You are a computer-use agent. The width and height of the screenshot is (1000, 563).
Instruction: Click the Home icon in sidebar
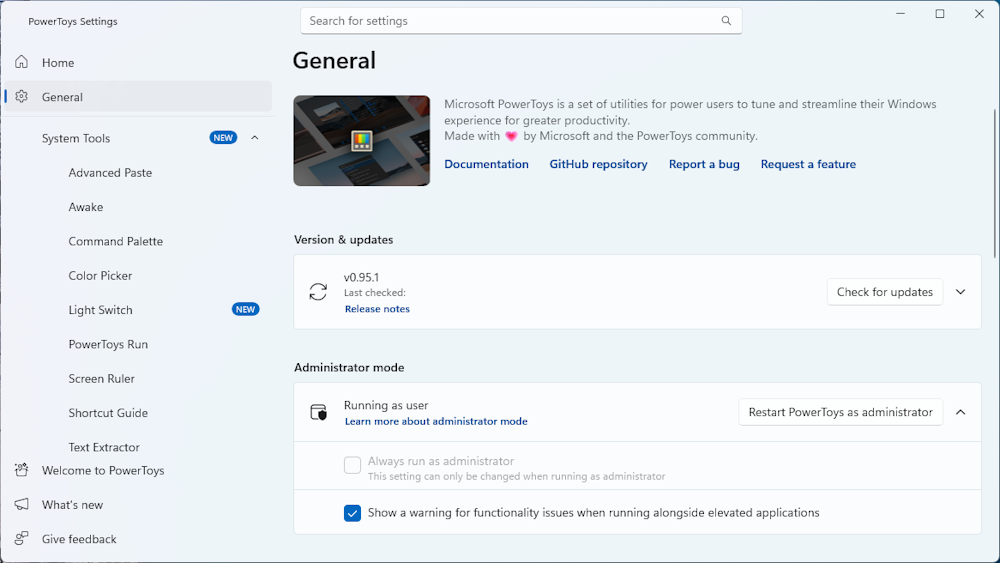pyautogui.click(x=22, y=62)
